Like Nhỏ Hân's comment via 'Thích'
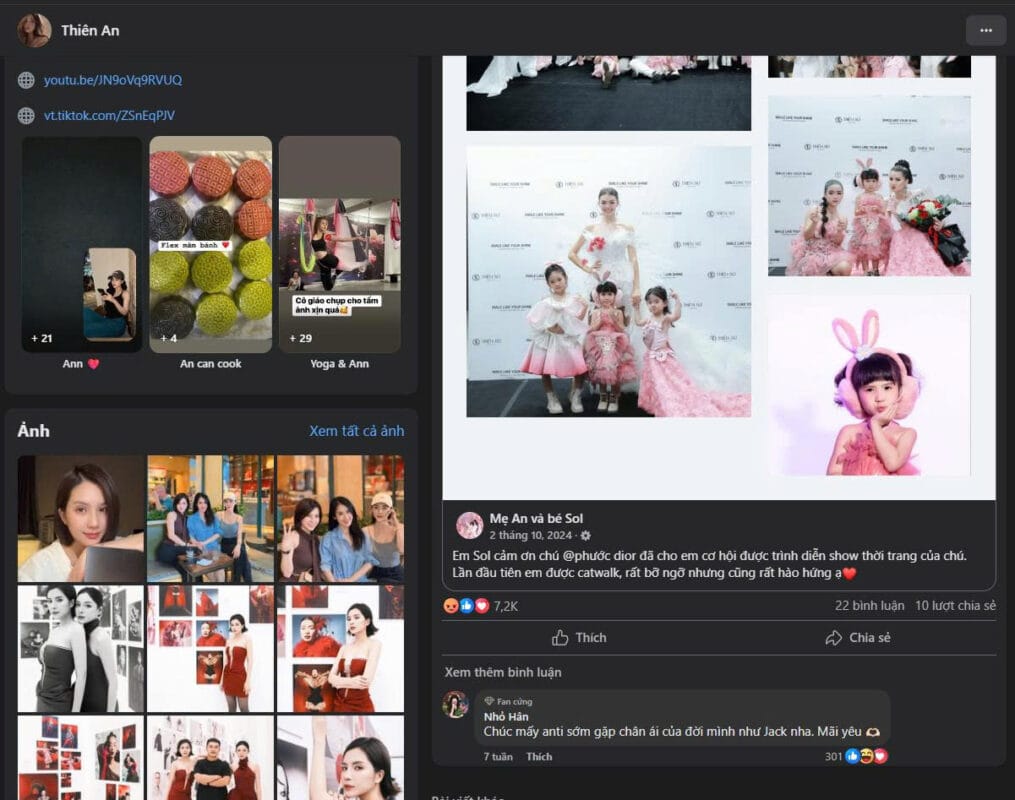This screenshot has height=800, width=1015. pos(539,757)
